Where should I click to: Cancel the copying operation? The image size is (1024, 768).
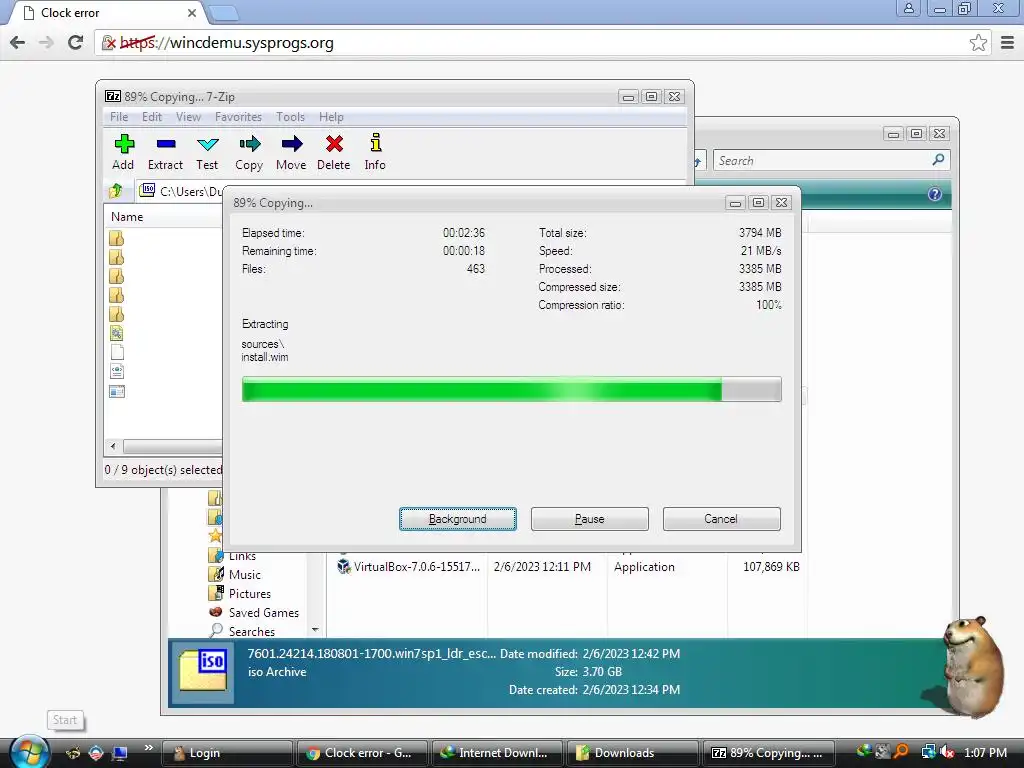pyautogui.click(x=722, y=519)
